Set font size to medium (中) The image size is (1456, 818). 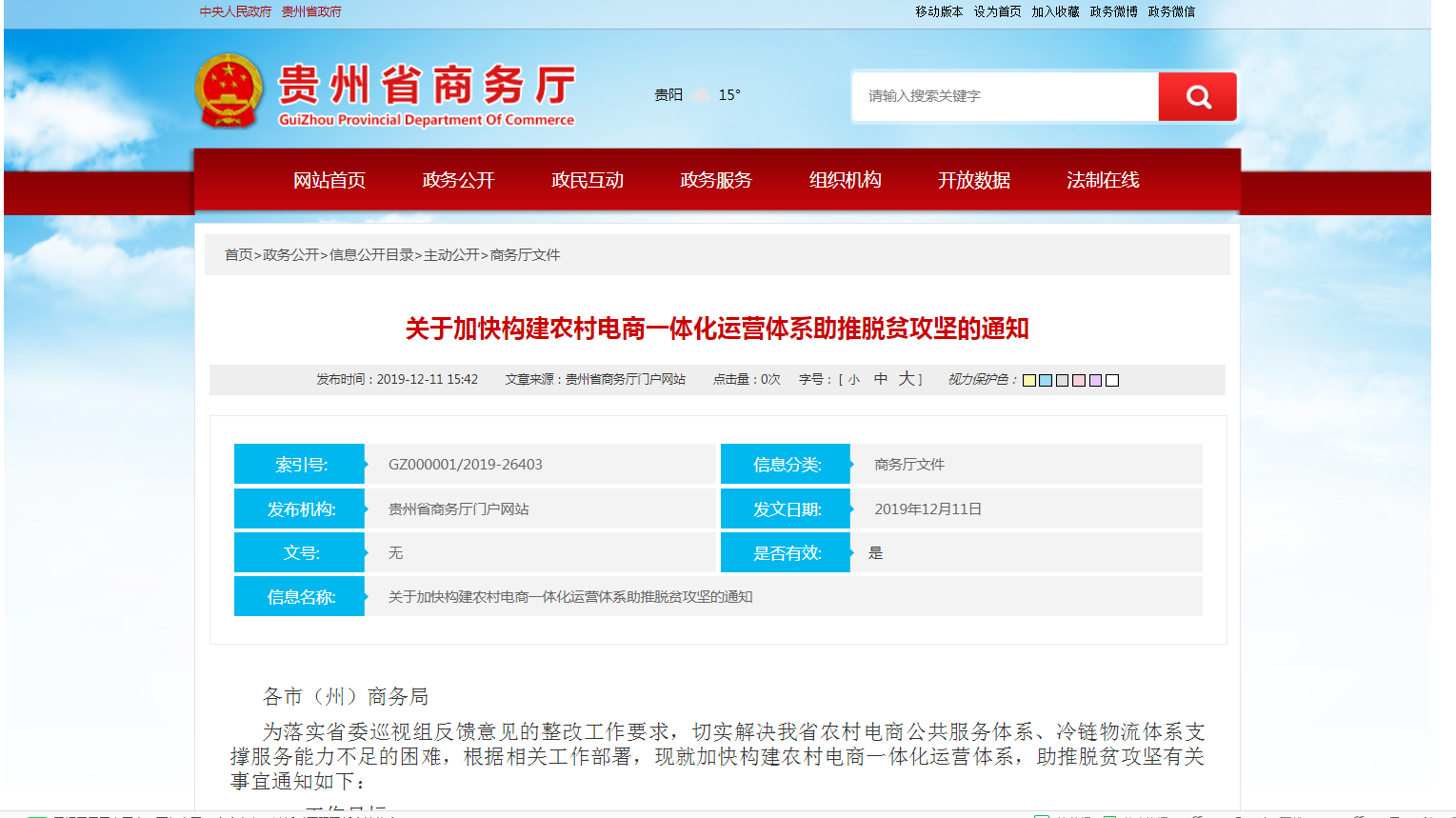[881, 379]
